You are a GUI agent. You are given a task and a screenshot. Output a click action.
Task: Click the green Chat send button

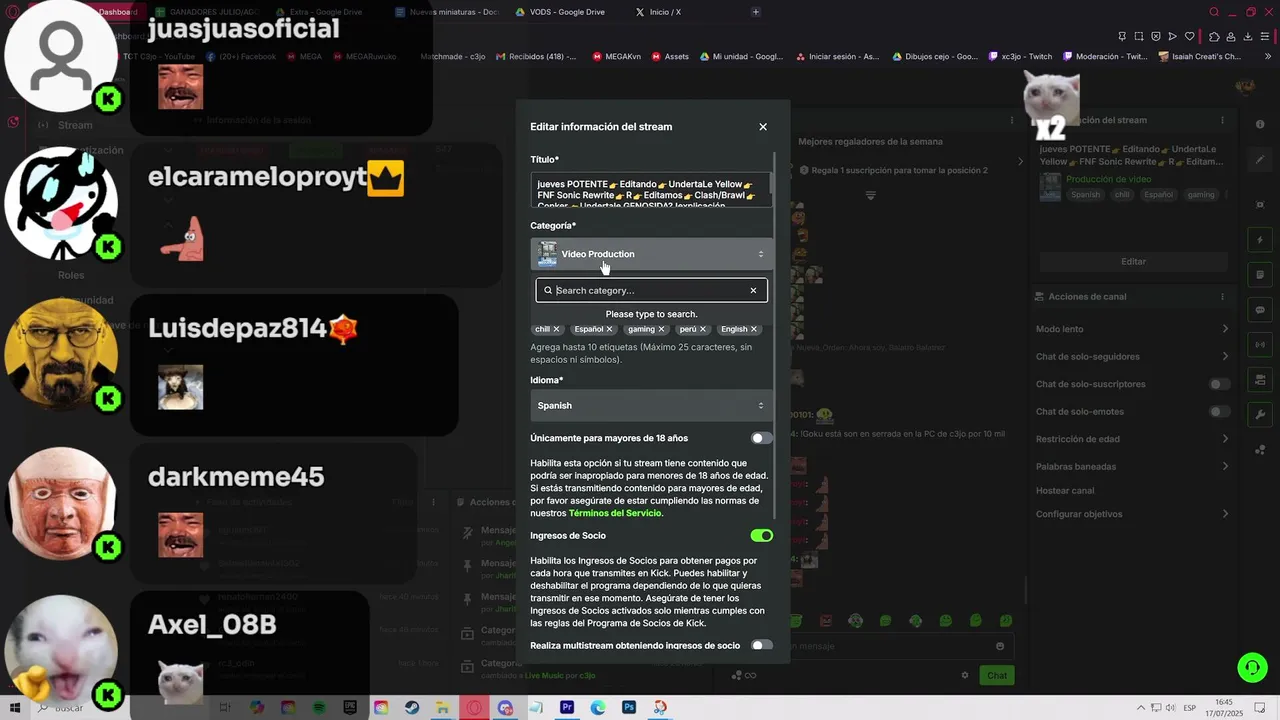997,675
